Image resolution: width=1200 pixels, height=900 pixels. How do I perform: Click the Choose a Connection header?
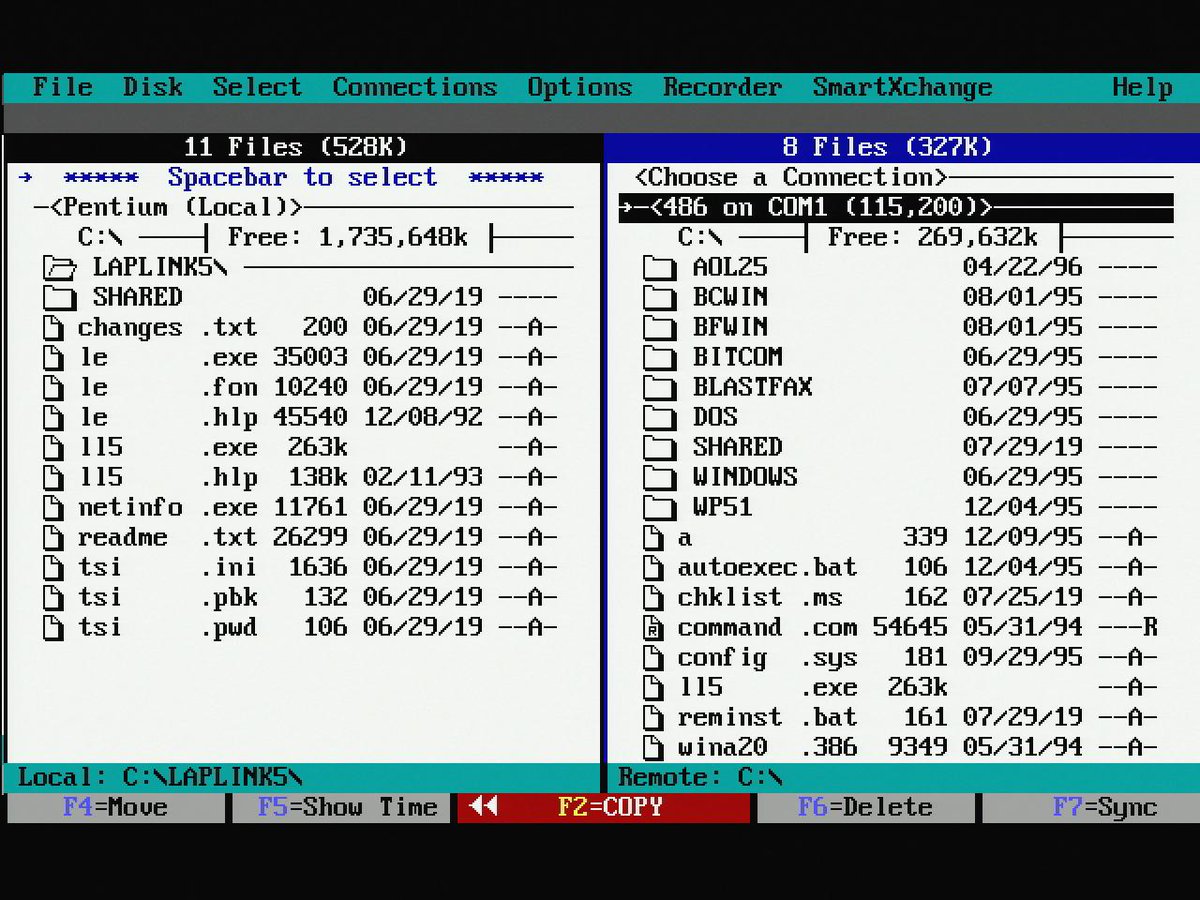coord(790,177)
